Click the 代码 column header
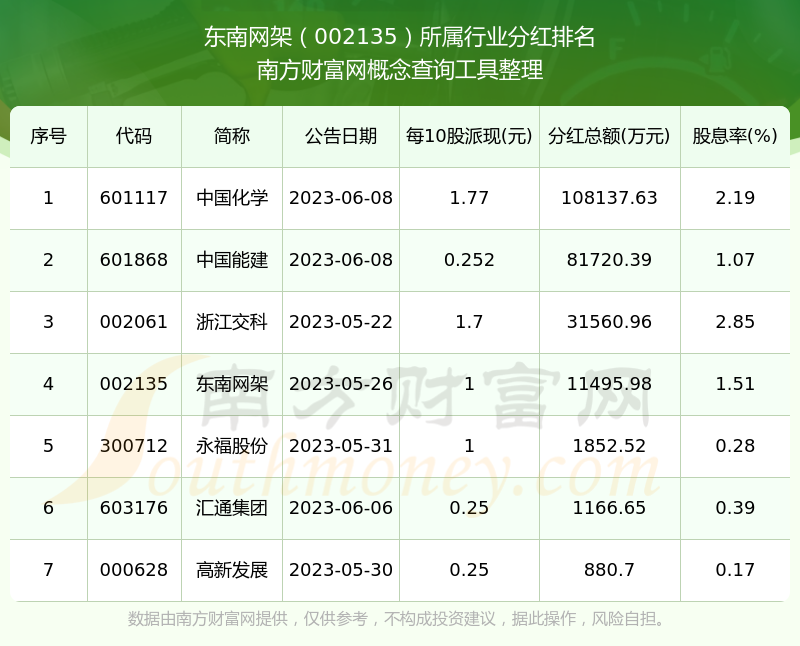800x646 pixels. [x=134, y=136]
